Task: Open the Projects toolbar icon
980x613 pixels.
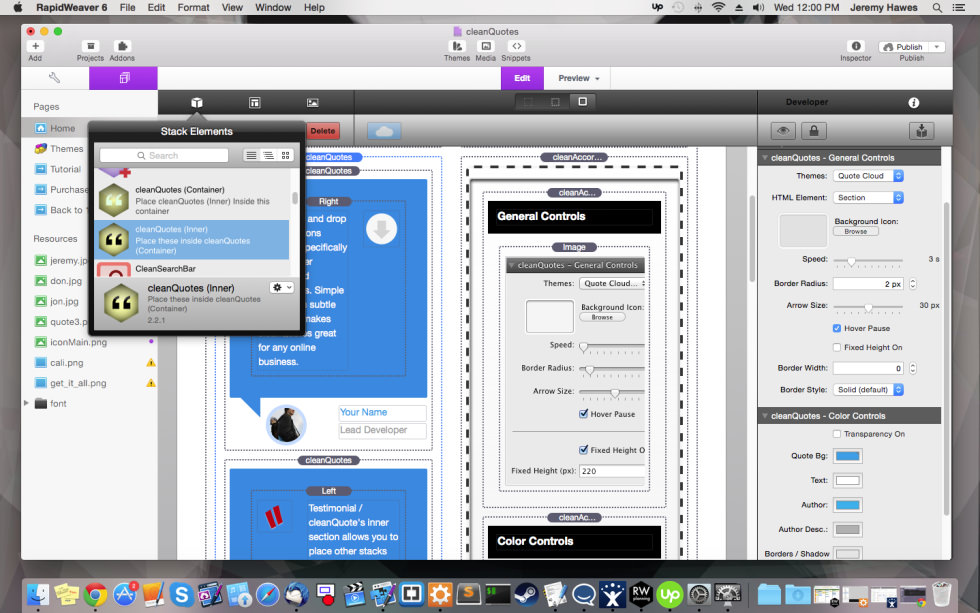Action: (x=90, y=46)
